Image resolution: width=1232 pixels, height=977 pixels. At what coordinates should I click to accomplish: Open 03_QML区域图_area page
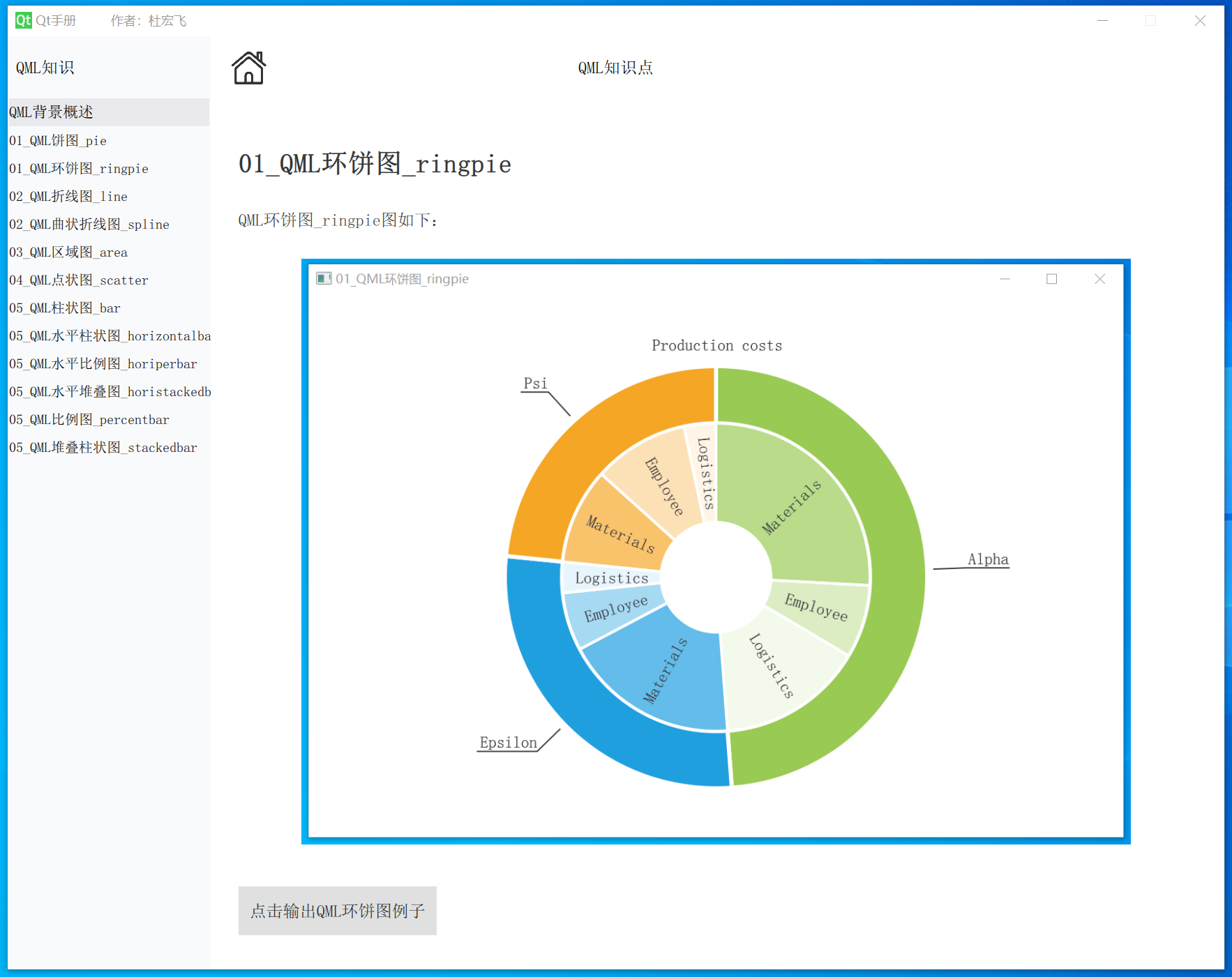click(108, 252)
